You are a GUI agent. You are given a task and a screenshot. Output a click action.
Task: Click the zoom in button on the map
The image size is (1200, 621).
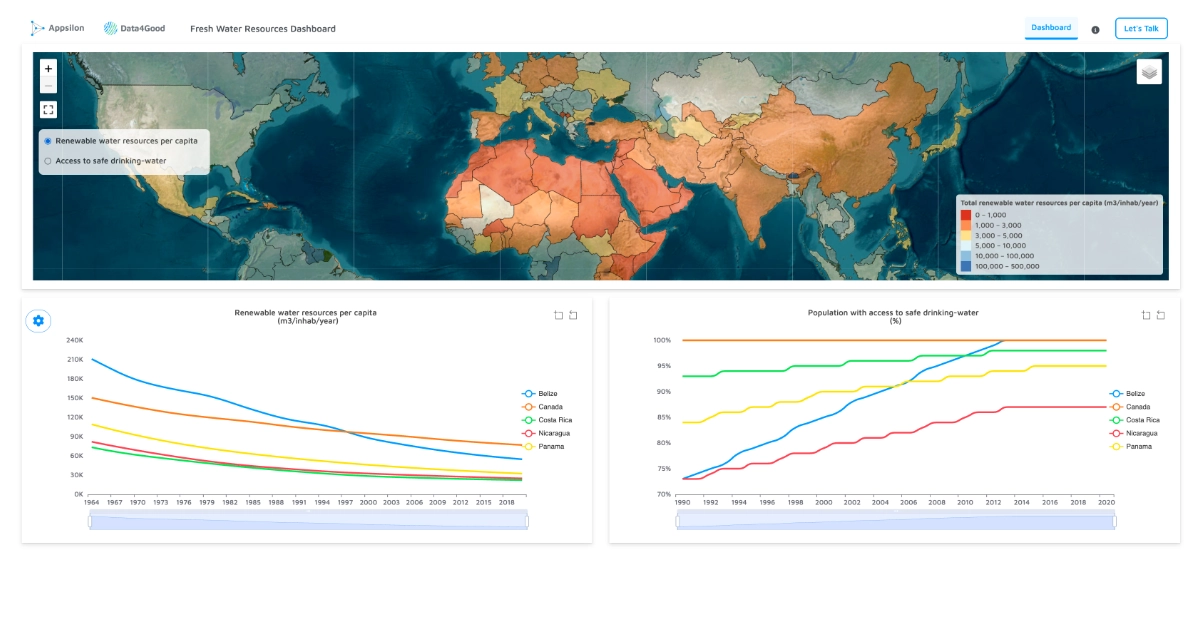point(48,69)
